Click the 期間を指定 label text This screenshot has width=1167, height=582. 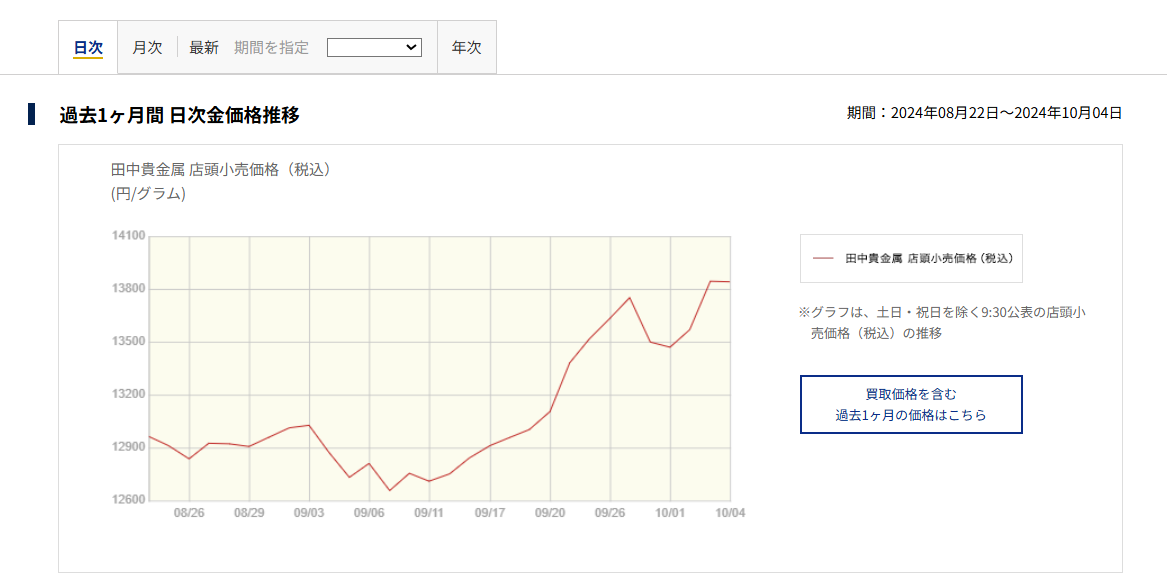coord(271,48)
